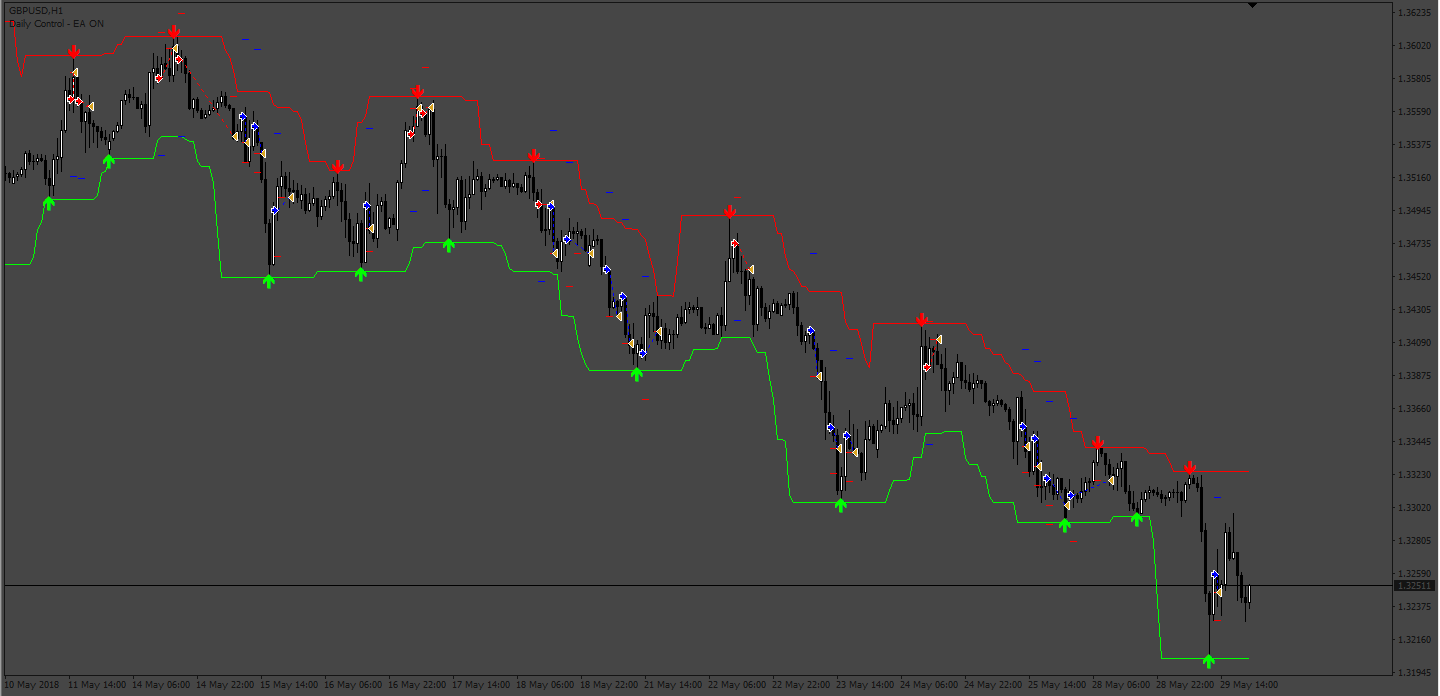Click the '29 May 14:00' time label
This screenshot has height=696, width=1440.
coord(1250,686)
